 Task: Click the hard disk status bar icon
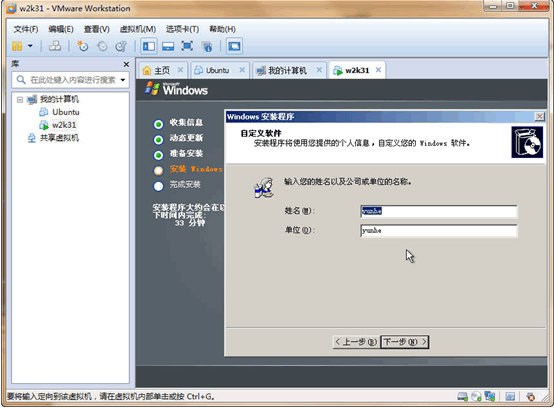pos(462,397)
